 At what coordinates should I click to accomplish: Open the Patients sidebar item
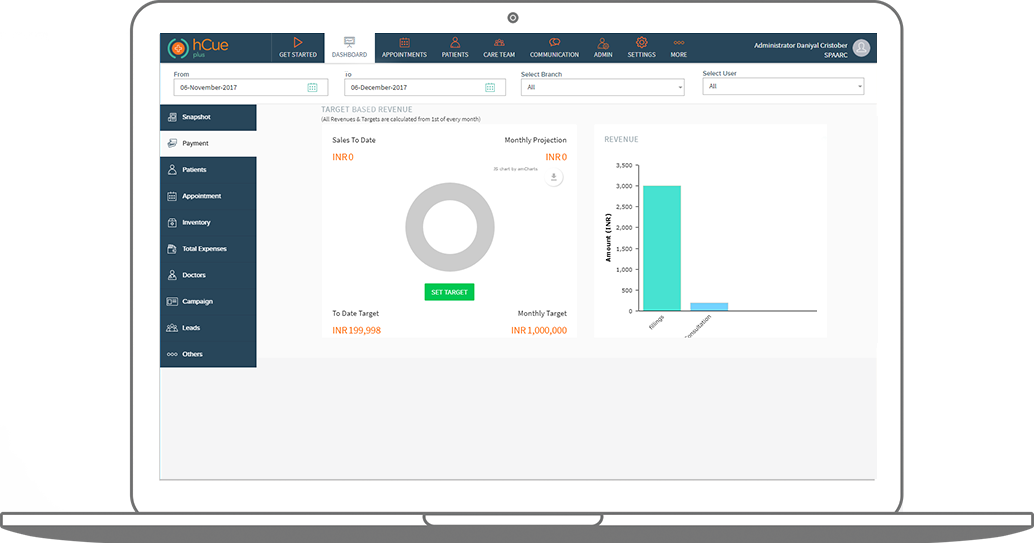(208, 170)
